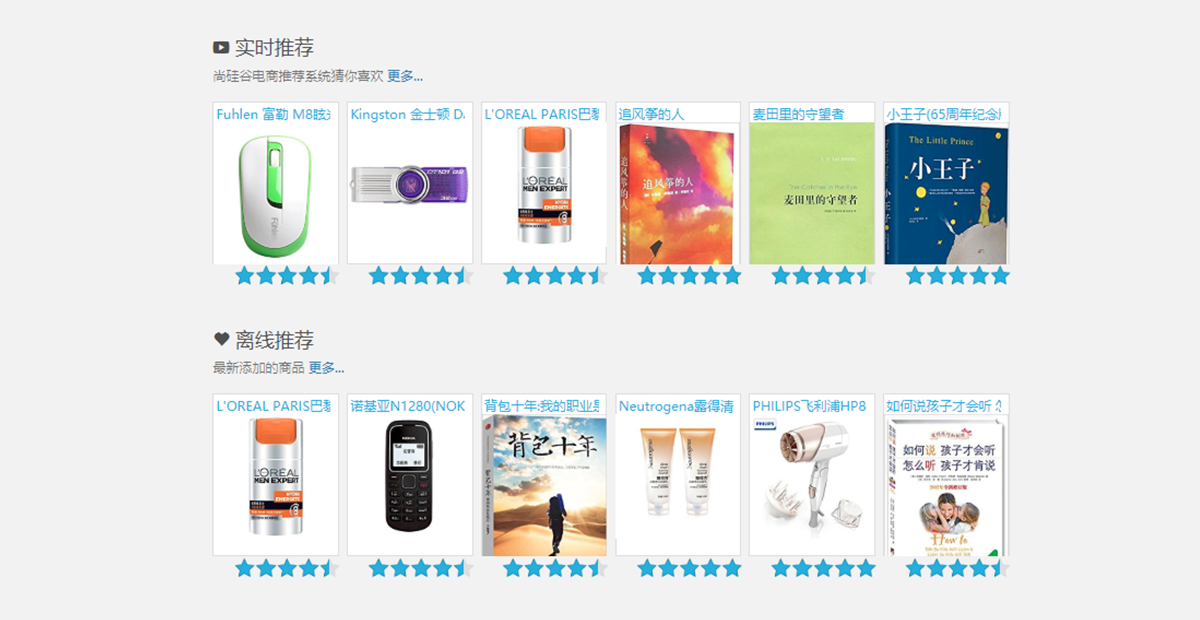1200x620 pixels.
Task: Select the green Fuhlen mouse product image
Action: 276,194
